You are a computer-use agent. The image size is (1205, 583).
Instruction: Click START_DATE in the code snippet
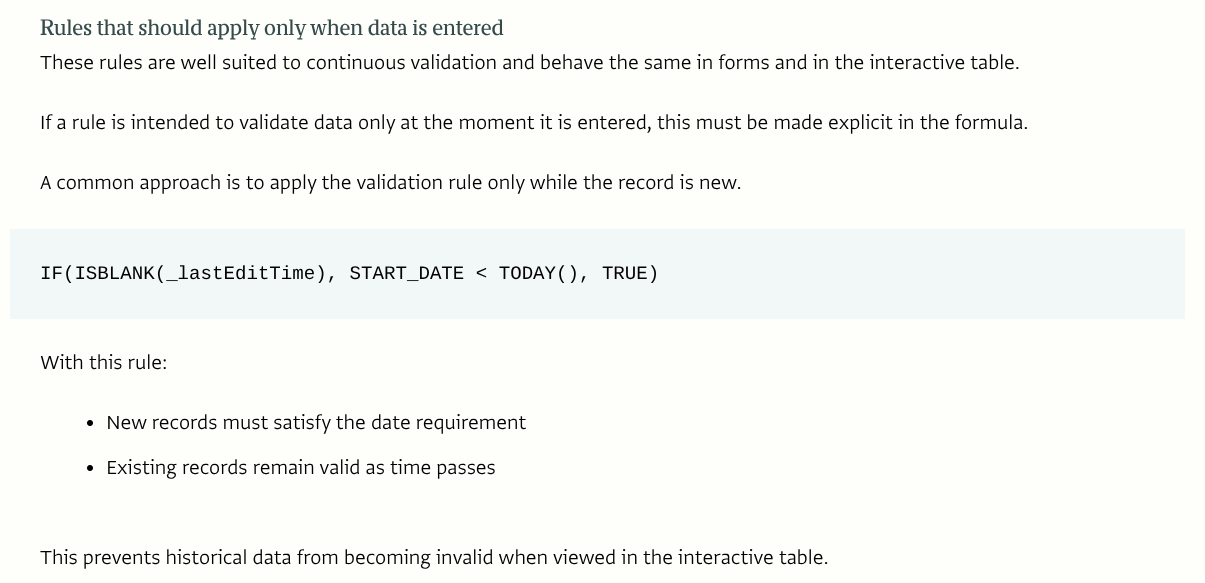406,273
